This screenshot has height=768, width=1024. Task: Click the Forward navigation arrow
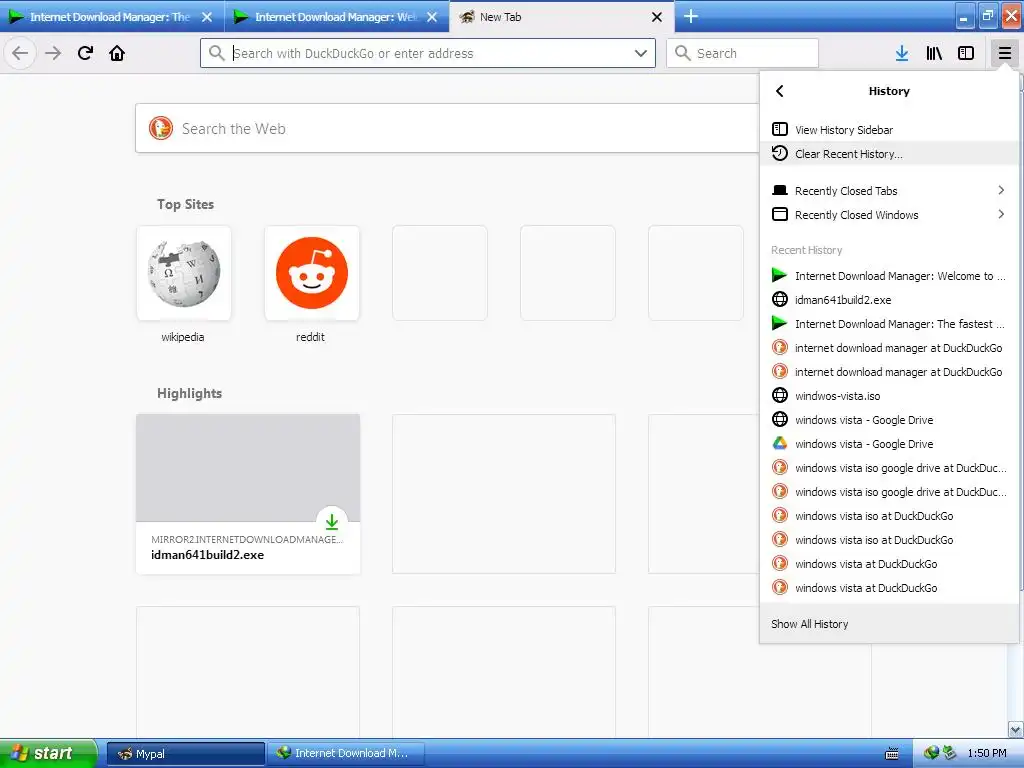point(53,53)
